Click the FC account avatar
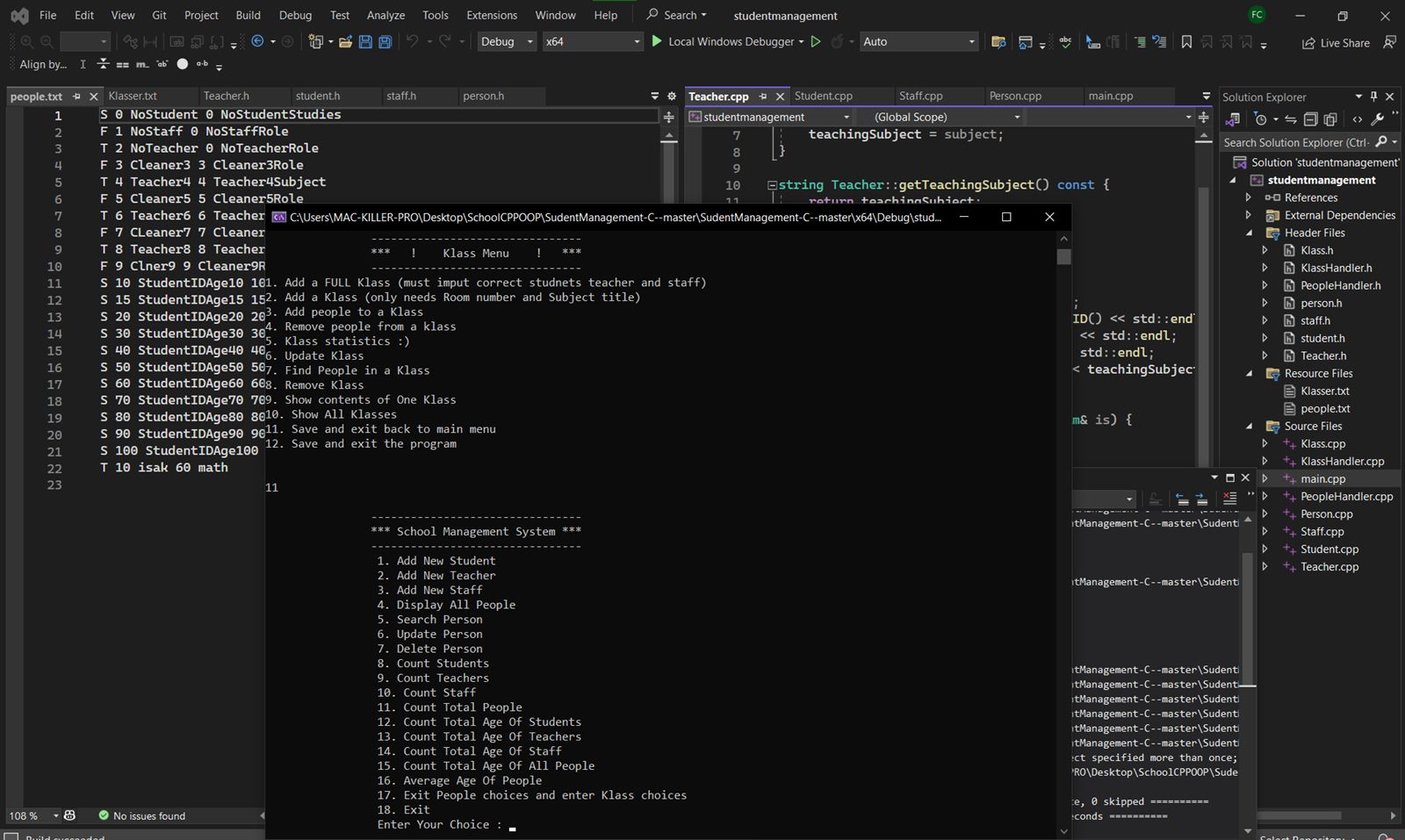Screen dimensions: 1405x840 (1257, 15)
